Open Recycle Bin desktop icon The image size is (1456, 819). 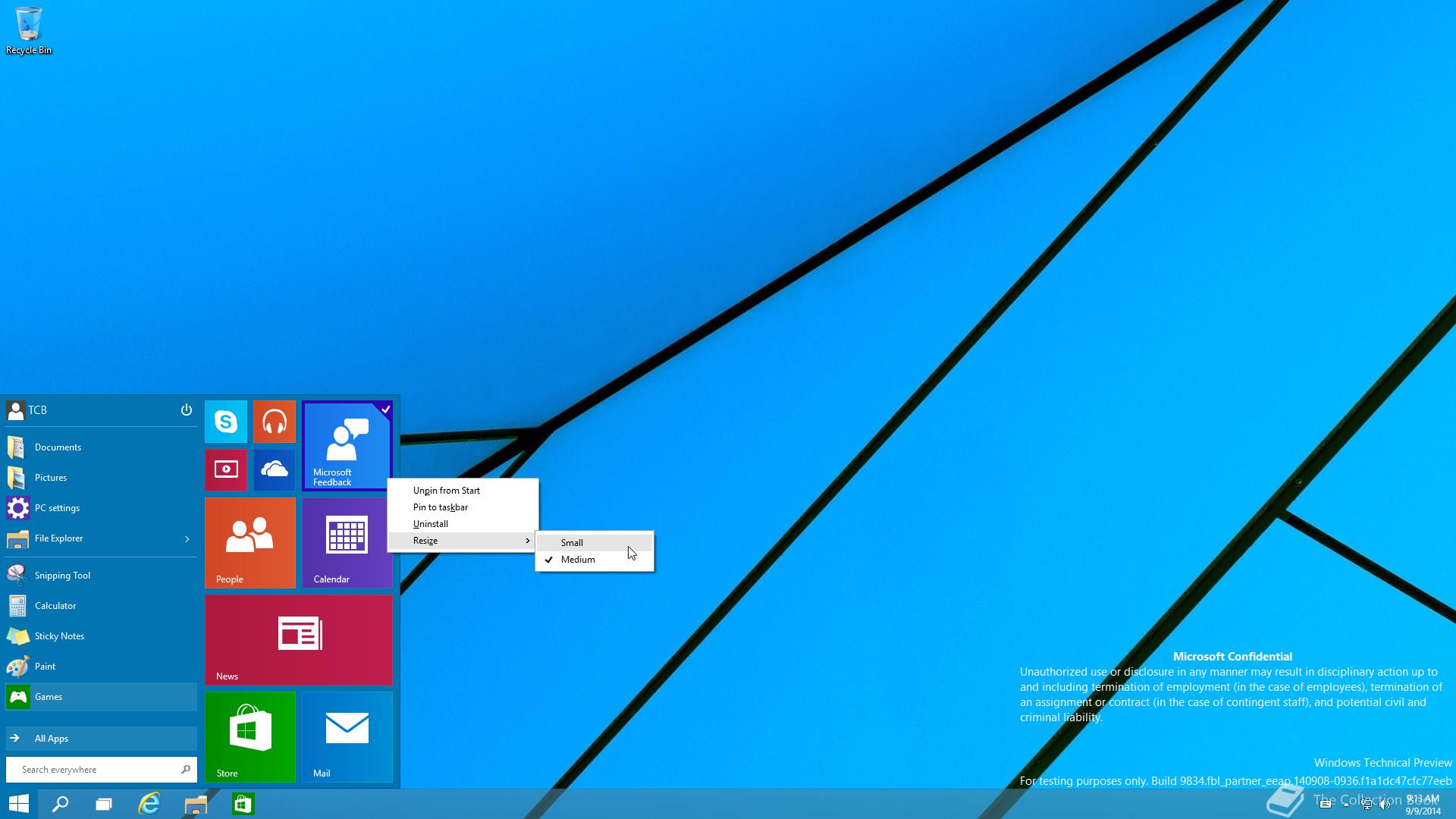29,31
